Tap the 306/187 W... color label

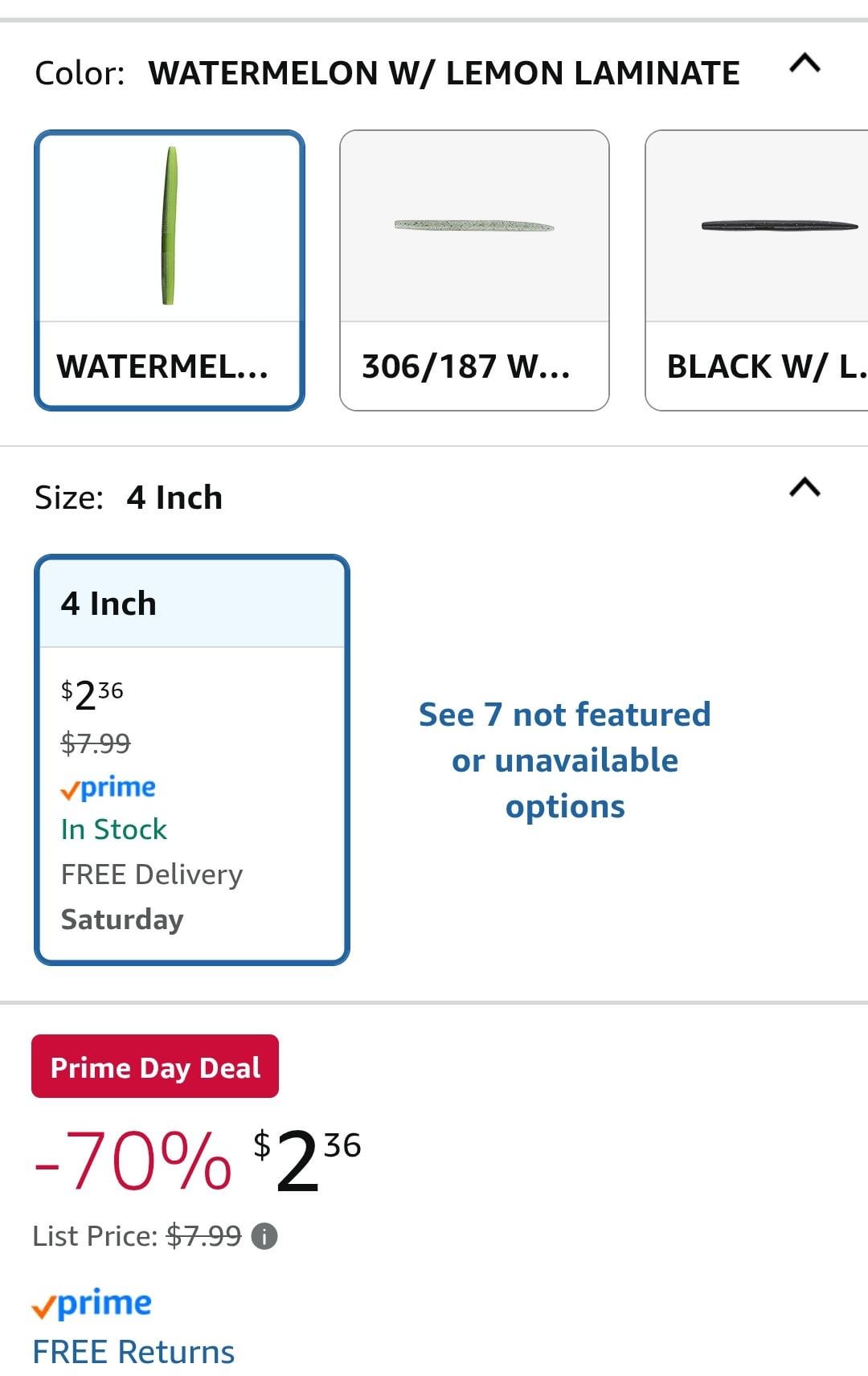click(x=466, y=367)
